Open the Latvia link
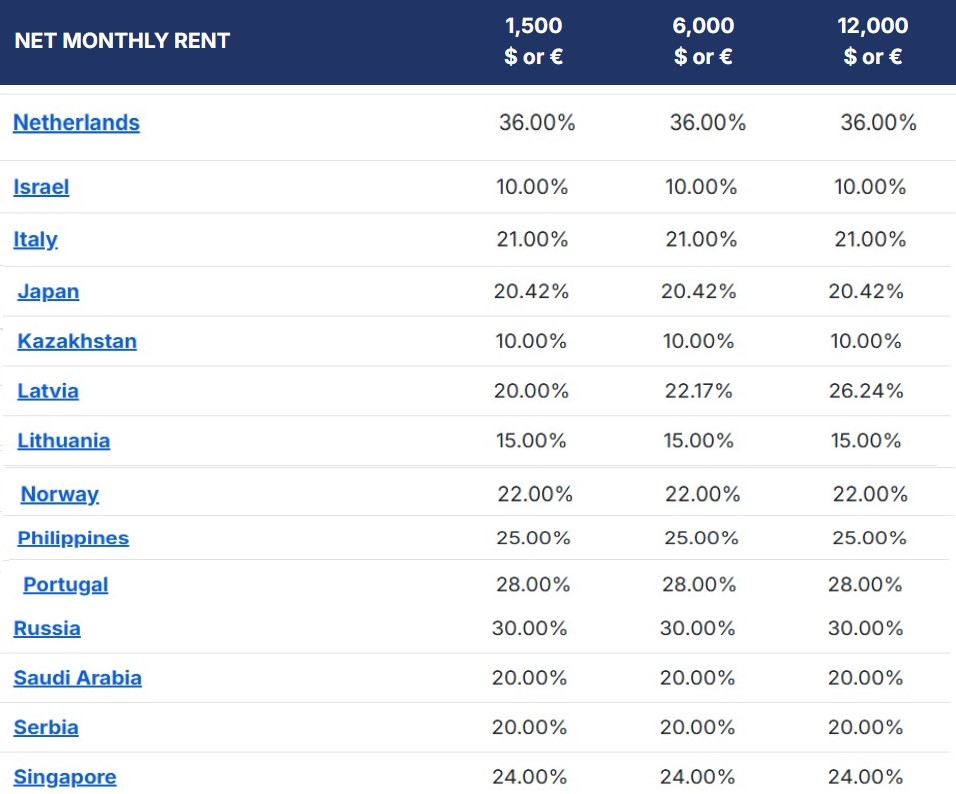956x794 pixels. pos(48,392)
